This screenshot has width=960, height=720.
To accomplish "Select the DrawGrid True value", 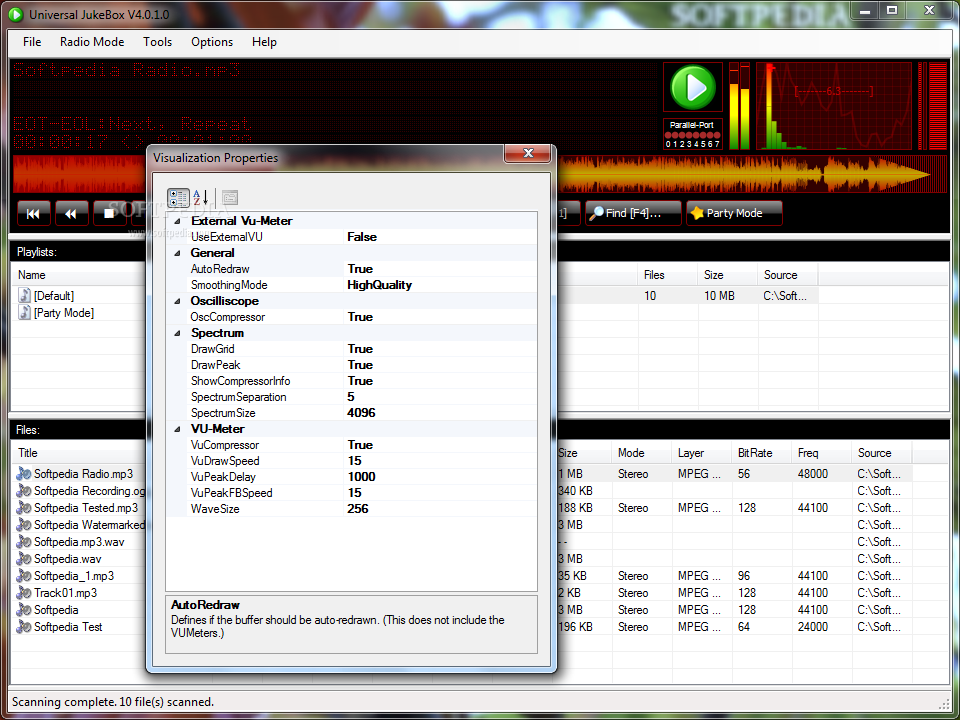I will (360, 349).
